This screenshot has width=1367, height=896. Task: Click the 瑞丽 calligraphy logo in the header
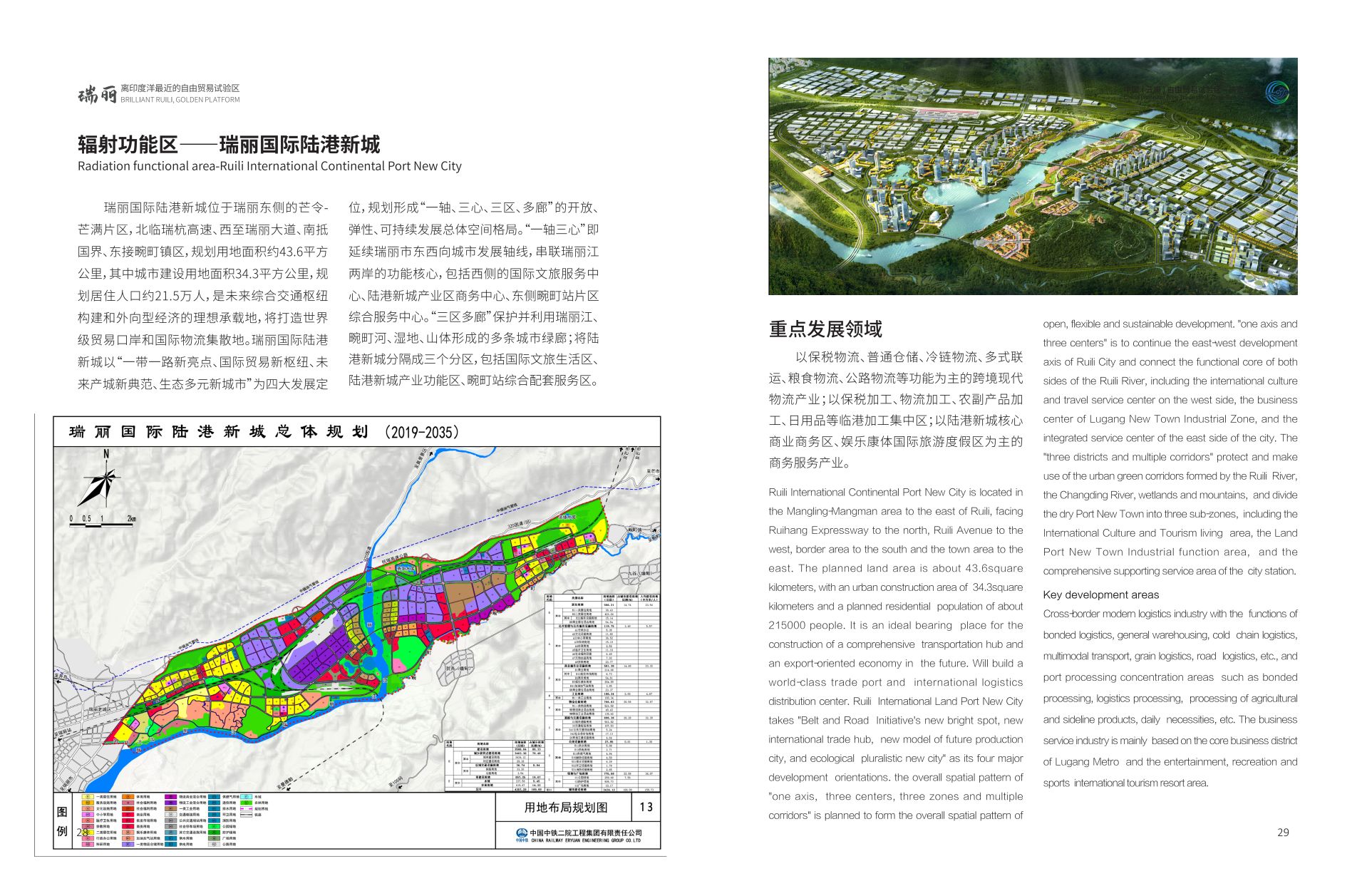pyautogui.click(x=97, y=95)
